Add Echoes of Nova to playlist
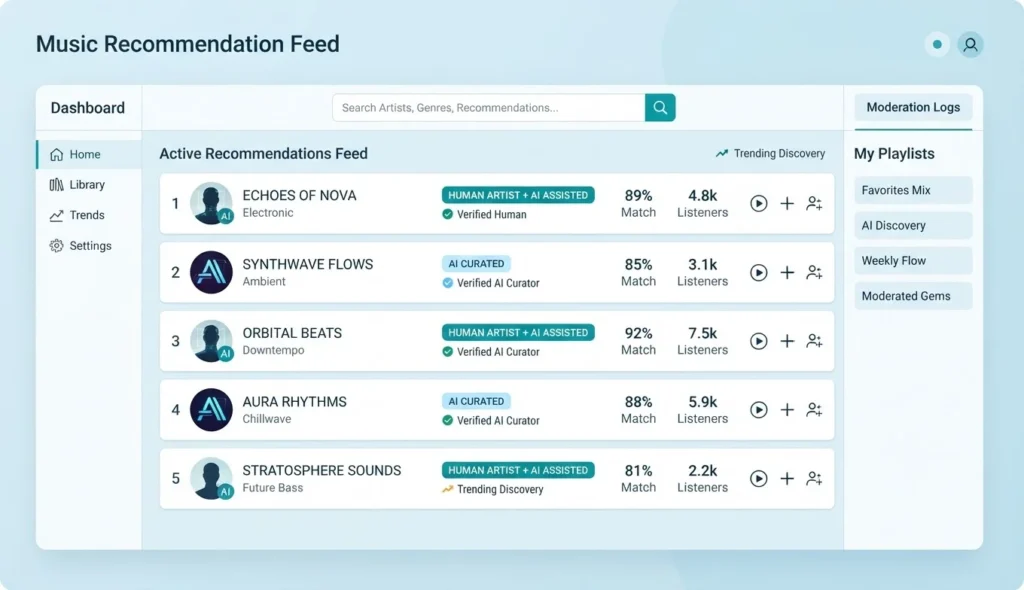Image resolution: width=1024 pixels, height=590 pixels. 787,203
